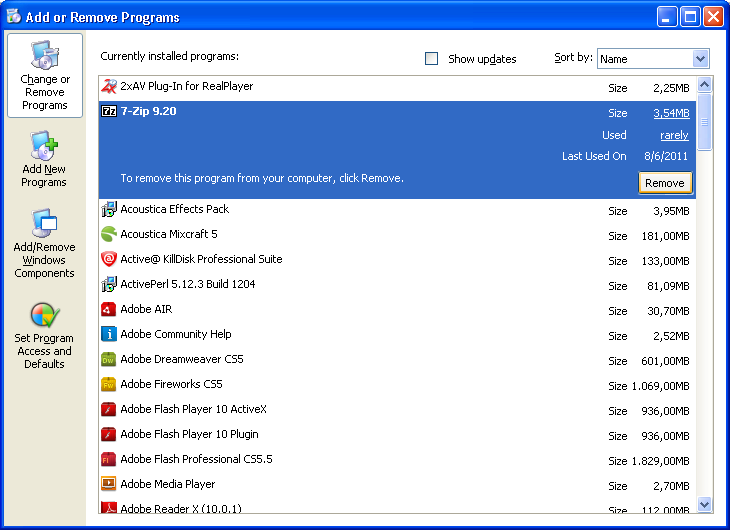Select Adobe Reader X (10.0.1) entry
Image resolution: width=730 pixels, height=530 pixels.
tap(397, 507)
